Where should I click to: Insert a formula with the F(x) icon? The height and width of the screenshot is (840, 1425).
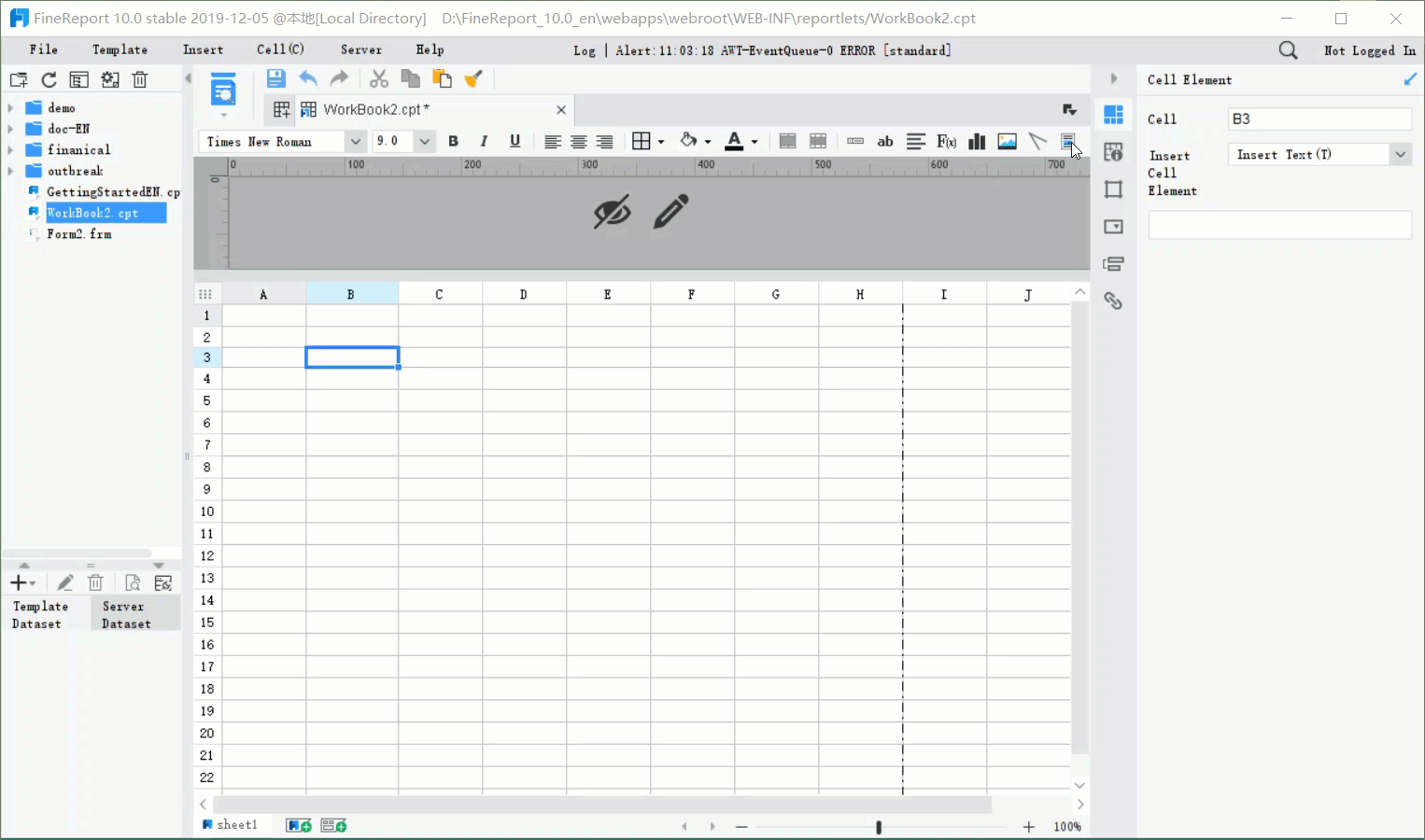pyautogui.click(x=946, y=141)
